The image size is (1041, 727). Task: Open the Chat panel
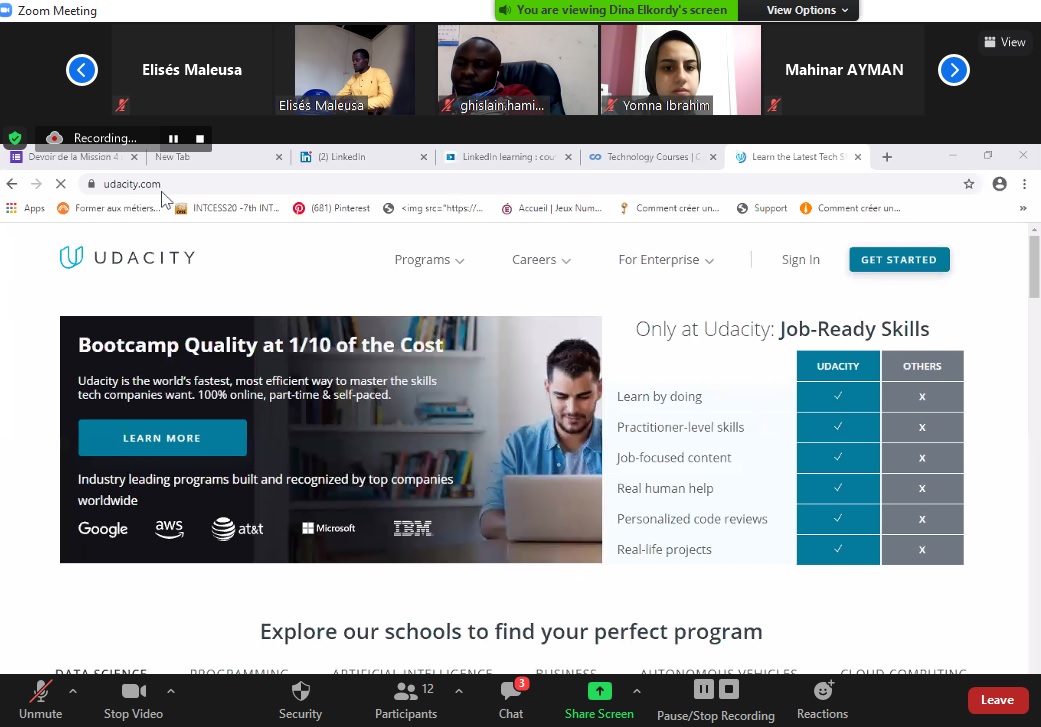[x=511, y=691]
